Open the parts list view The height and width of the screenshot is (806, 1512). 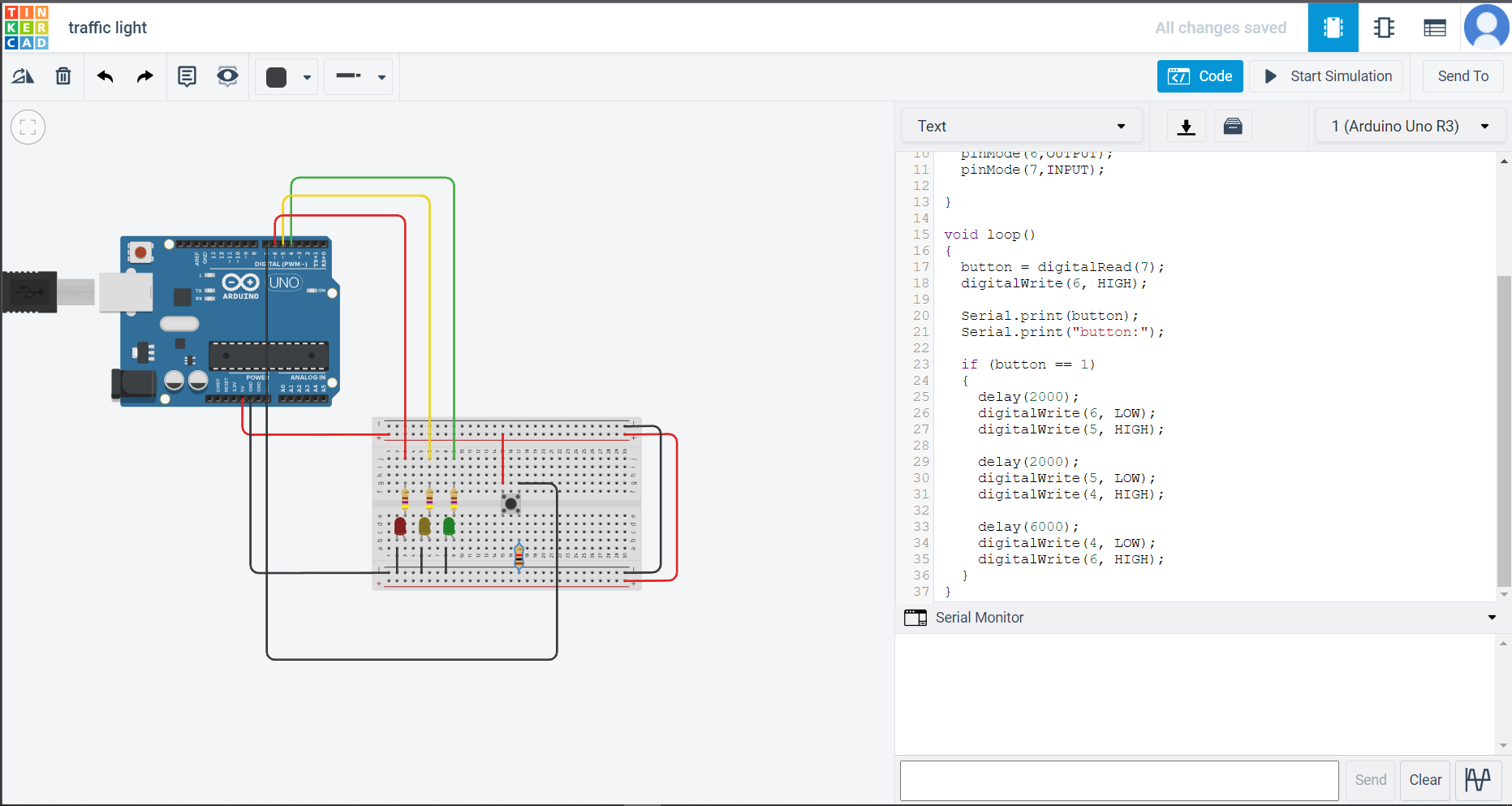pos(1434,27)
